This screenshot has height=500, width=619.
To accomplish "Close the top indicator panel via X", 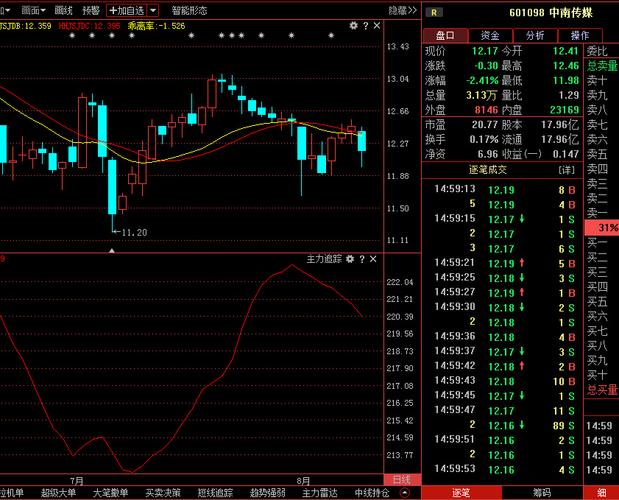I will pyautogui.click(x=377, y=26).
